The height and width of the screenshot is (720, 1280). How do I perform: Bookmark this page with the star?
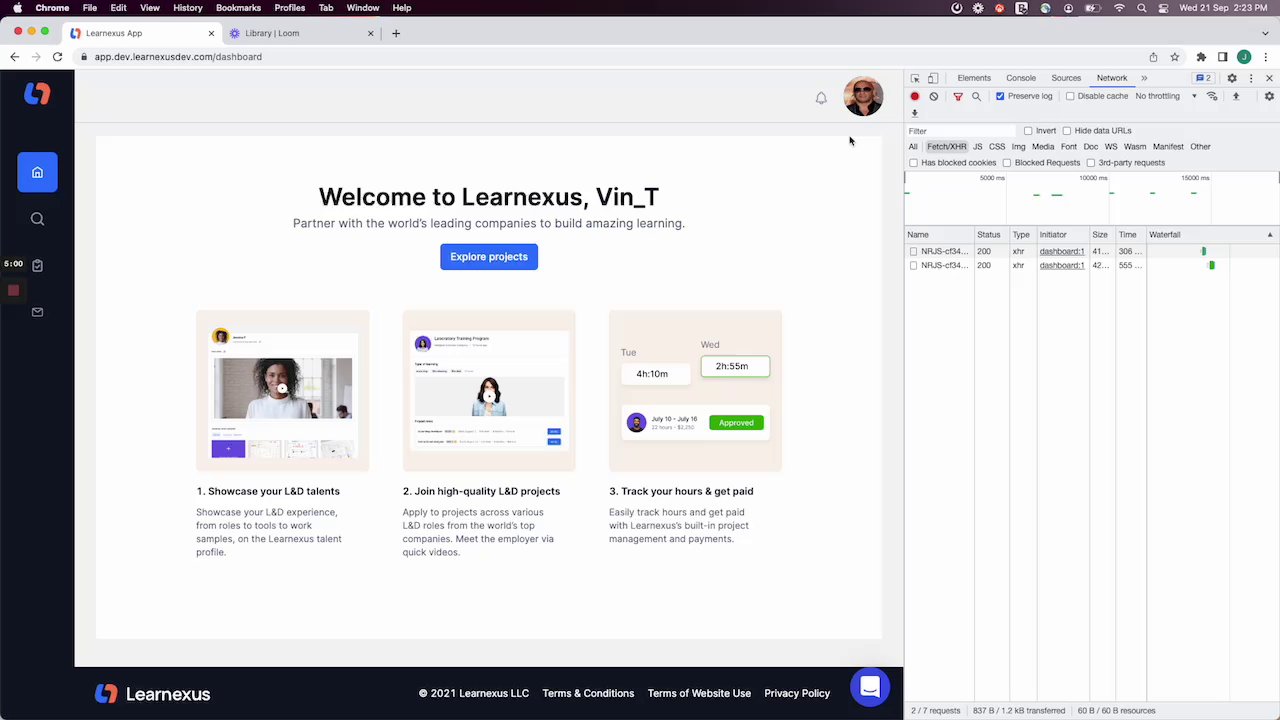coord(1175,57)
